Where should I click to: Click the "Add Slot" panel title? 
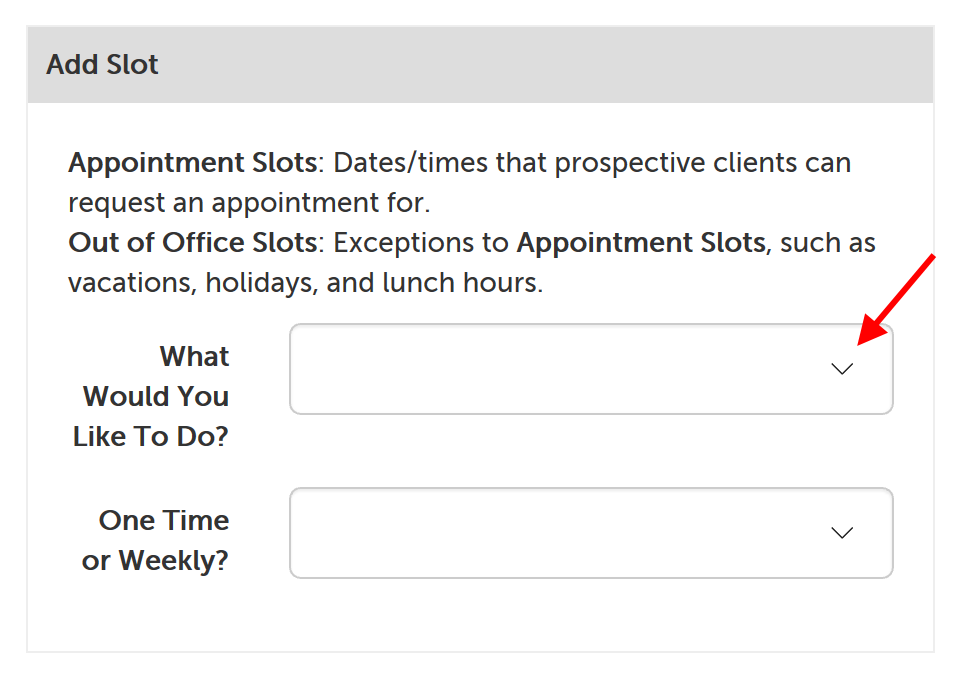(102, 65)
